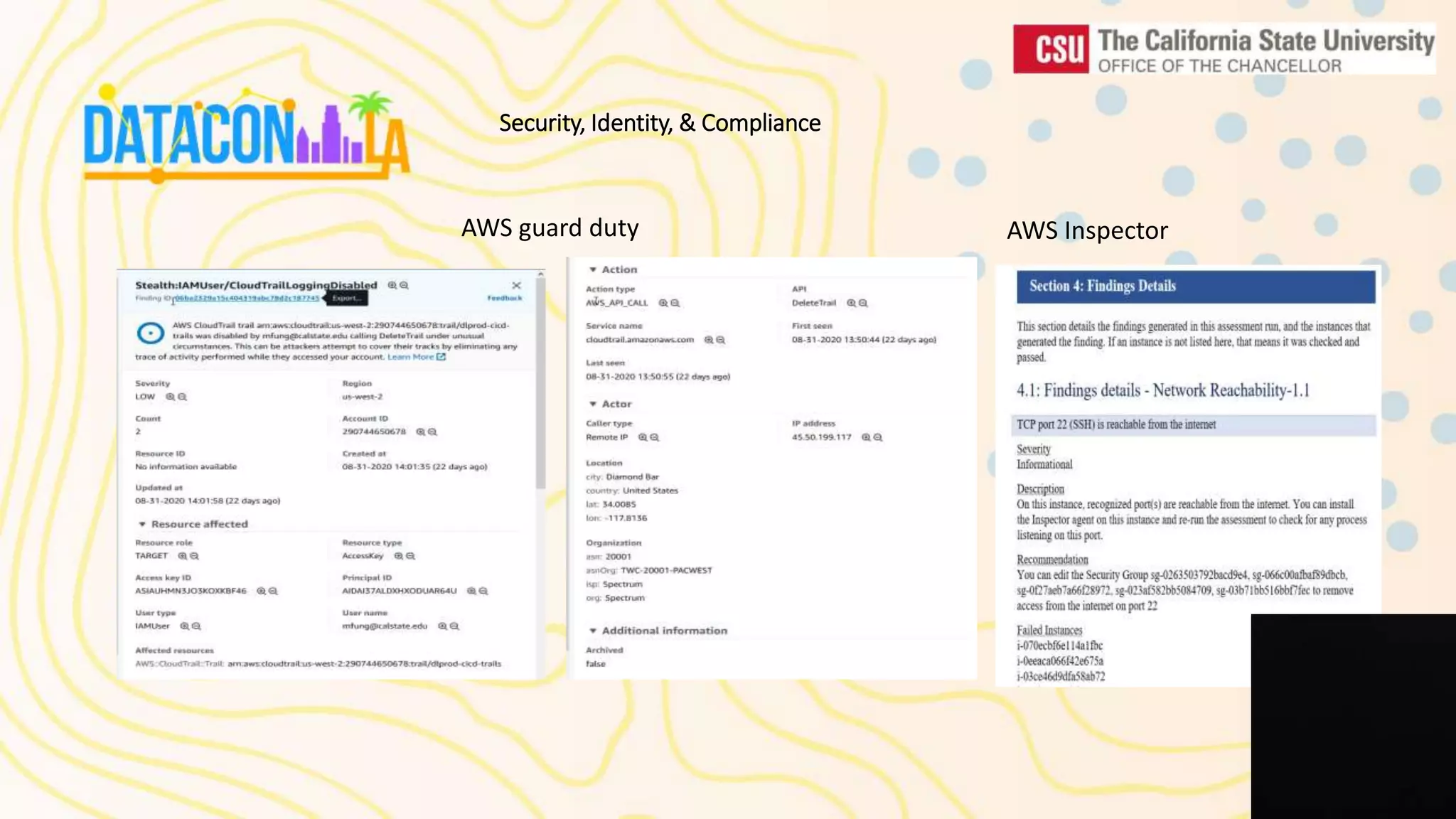The height and width of the screenshot is (819, 1456).
Task: Click the 'Security, Identity, & Compliance' title
Action: click(660, 123)
